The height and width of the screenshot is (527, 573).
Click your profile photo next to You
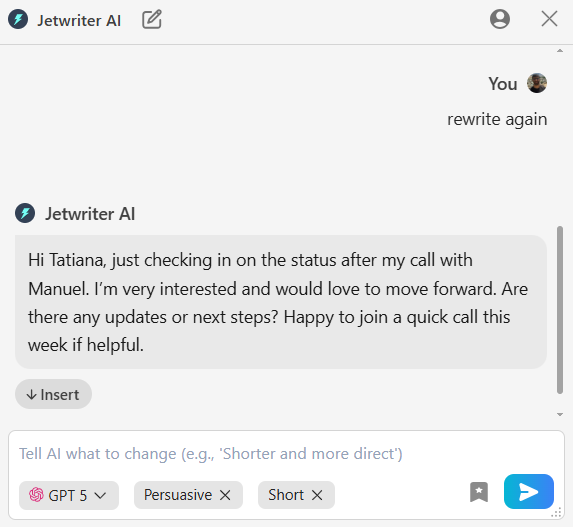pos(537,83)
